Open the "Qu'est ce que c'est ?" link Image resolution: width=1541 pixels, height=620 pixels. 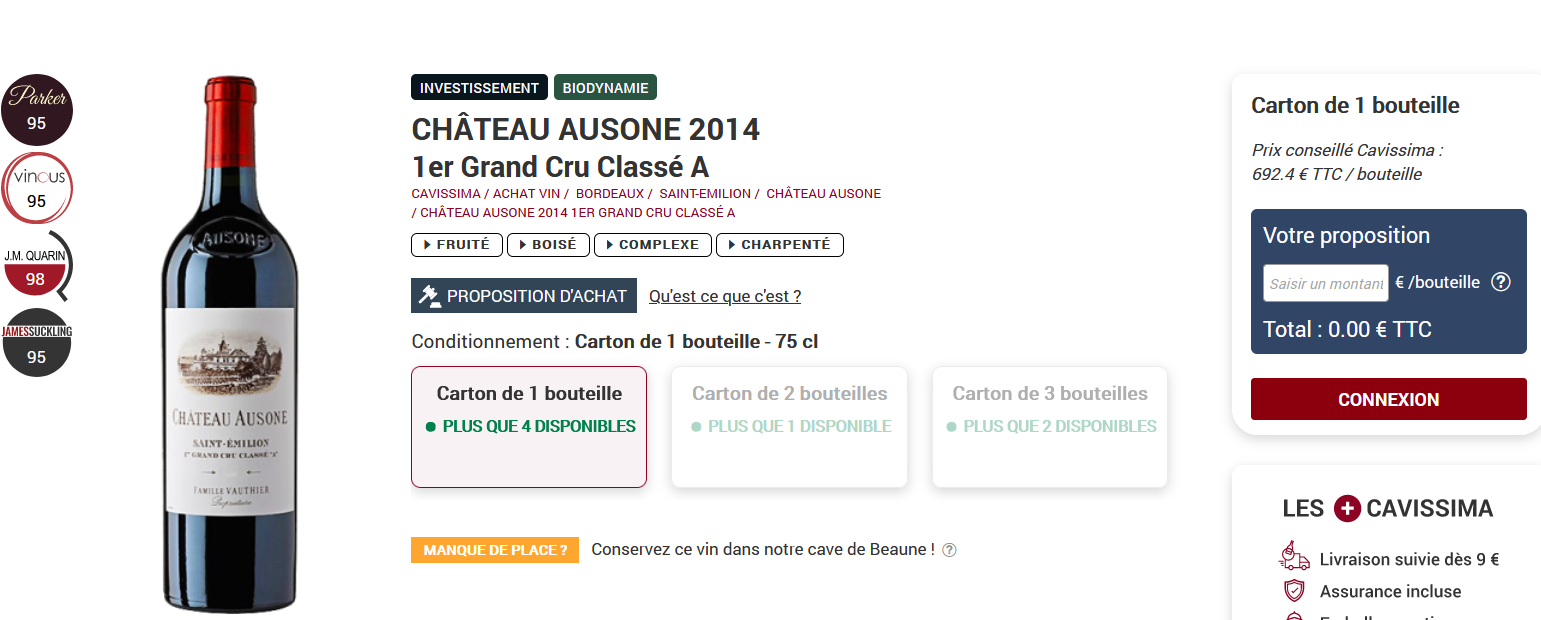coord(725,296)
